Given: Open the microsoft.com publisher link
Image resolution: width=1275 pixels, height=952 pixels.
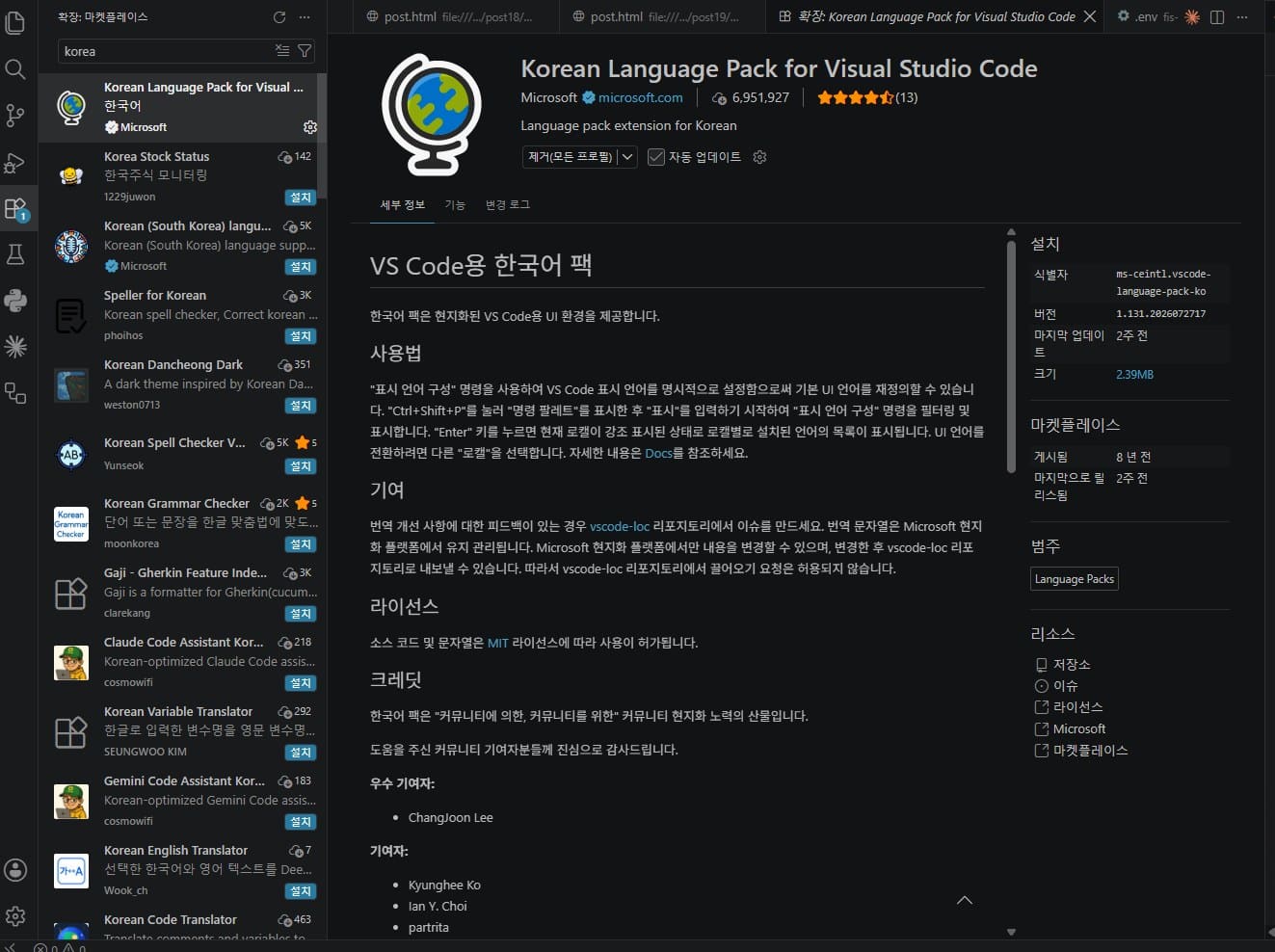Looking at the screenshot, I should pos(640,97).
